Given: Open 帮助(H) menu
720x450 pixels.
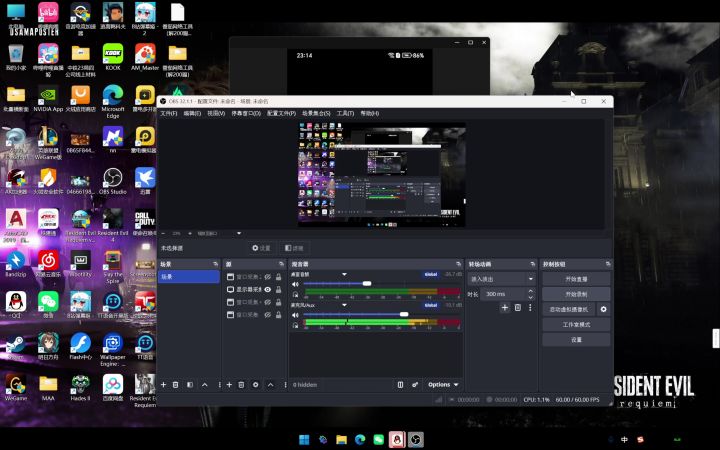Looking at the screenshot, I should [x=370, y=113].
